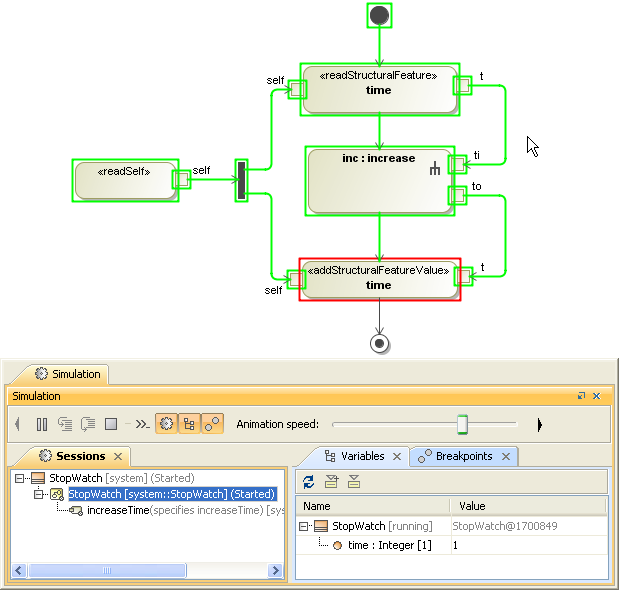Image resolution: width=621 pixels, height=592 pixels.
Task: Stop the simulation with the square button
Action: coord(112,424)
